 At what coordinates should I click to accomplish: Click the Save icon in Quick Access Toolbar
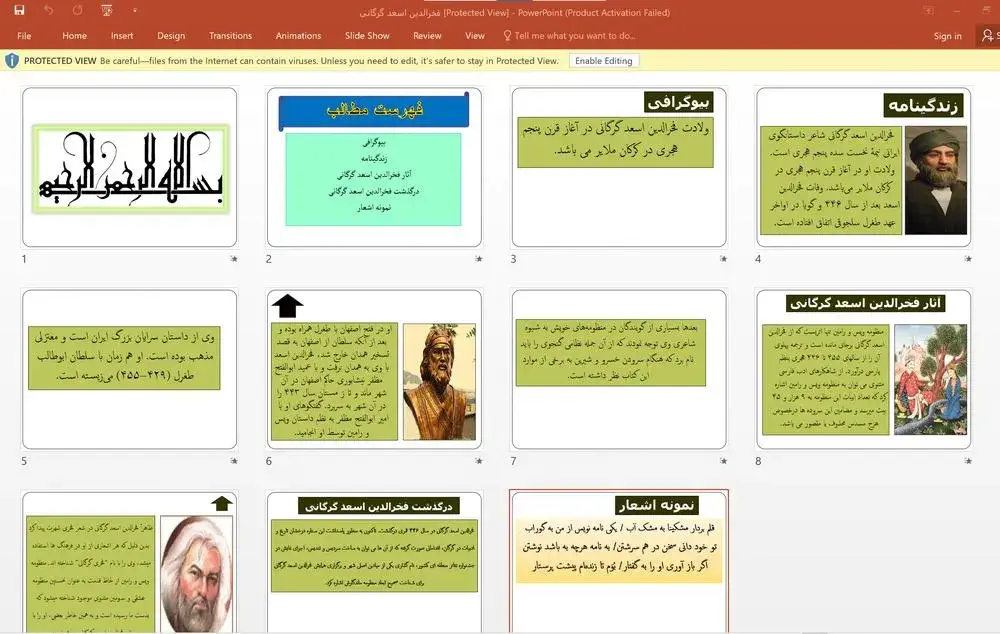pyautogui.click(x=19, y=9)
